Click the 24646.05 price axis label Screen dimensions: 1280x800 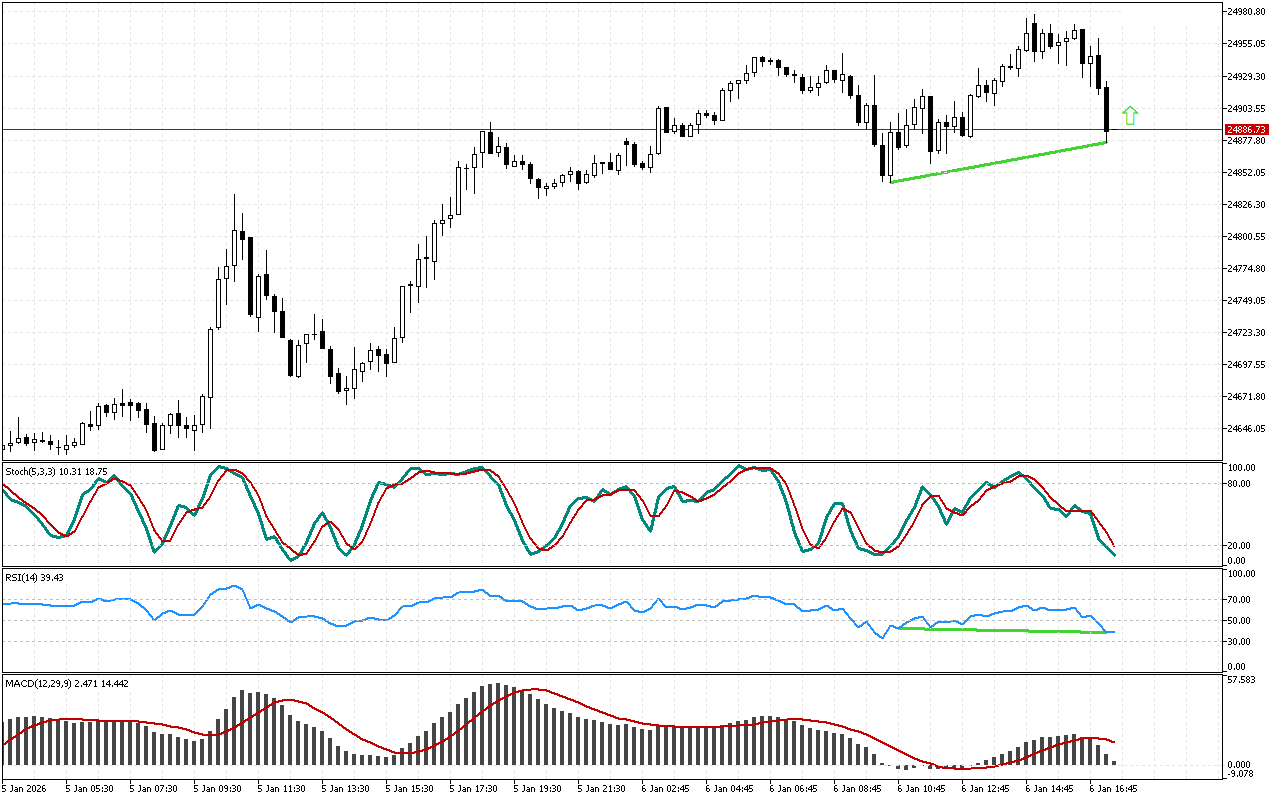coord(1246,429)
